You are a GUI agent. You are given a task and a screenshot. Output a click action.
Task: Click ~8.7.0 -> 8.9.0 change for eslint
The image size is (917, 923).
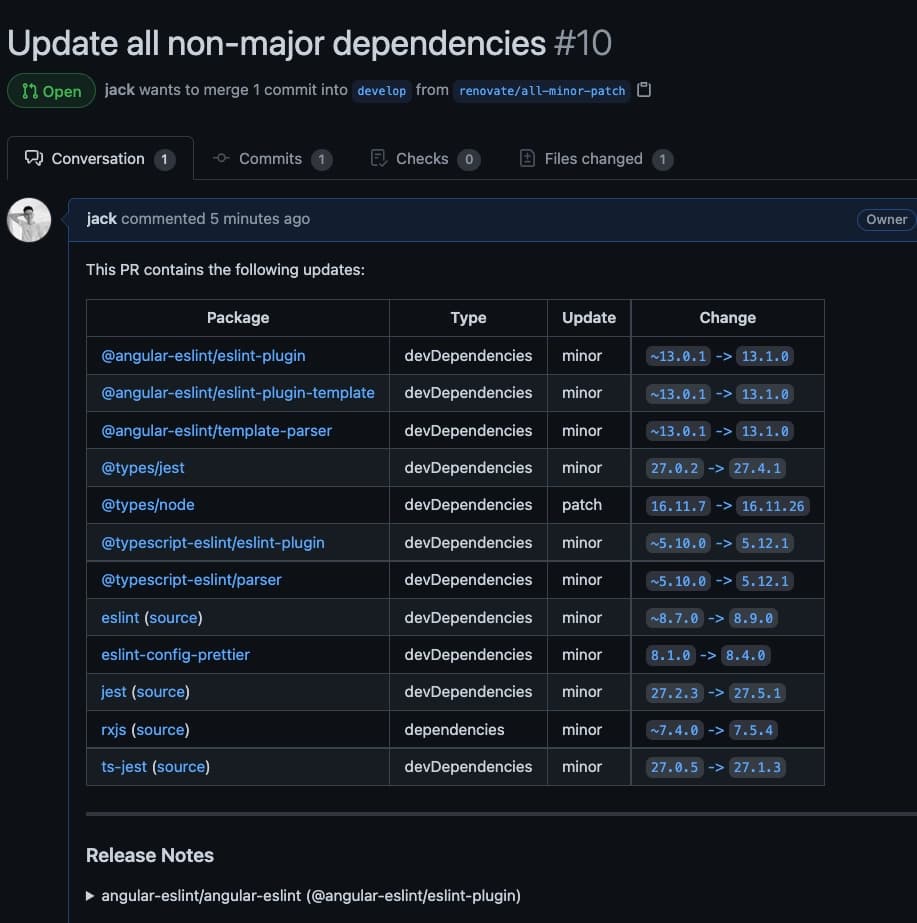[712, 617]
